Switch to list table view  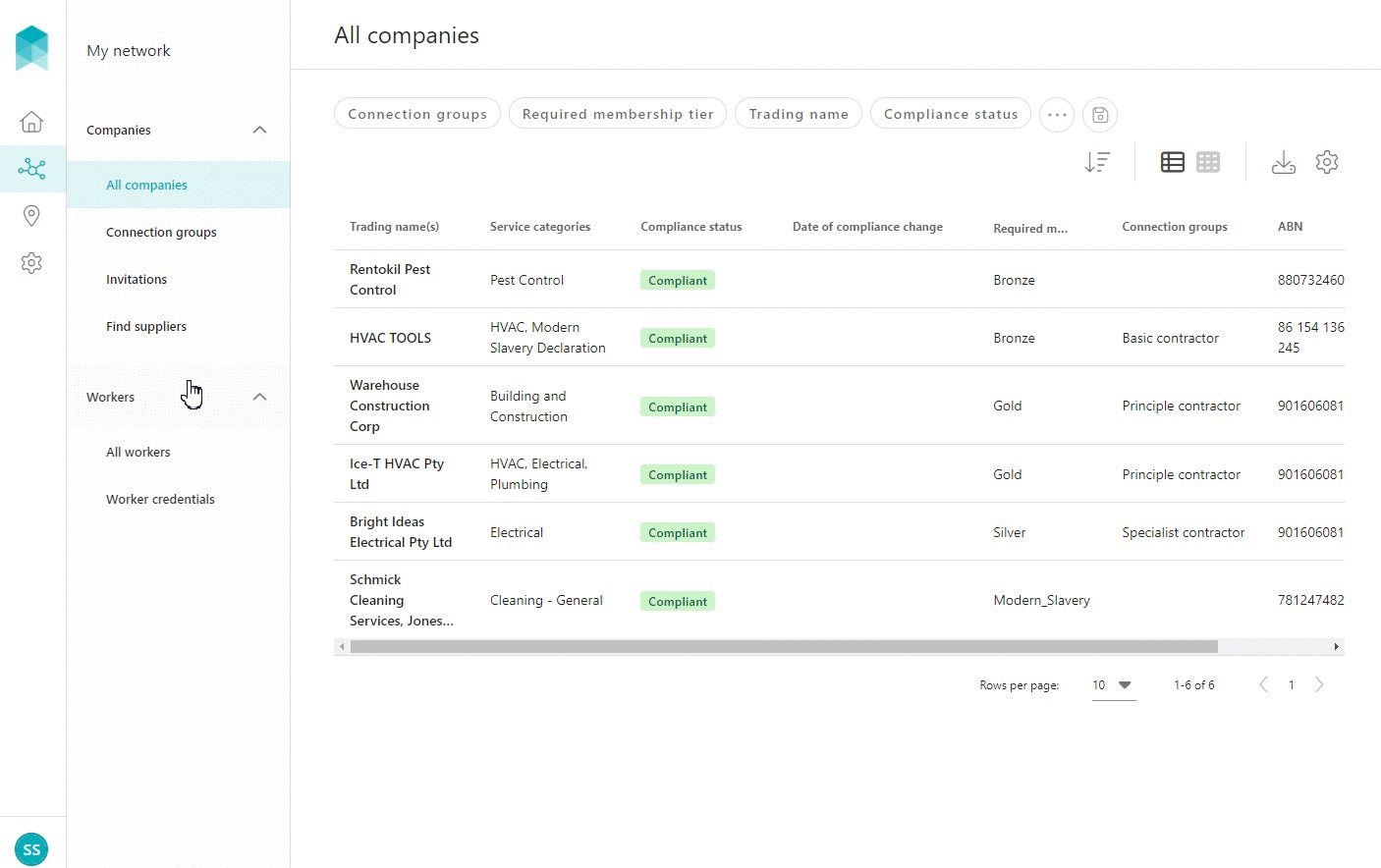(x=1172, y=162)
